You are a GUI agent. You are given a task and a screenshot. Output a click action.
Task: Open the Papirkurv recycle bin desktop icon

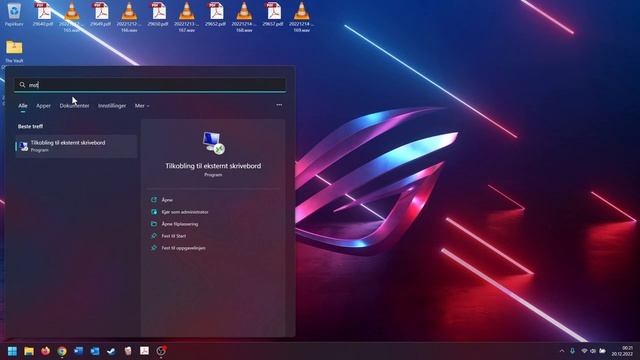click(x=14, y=14)
